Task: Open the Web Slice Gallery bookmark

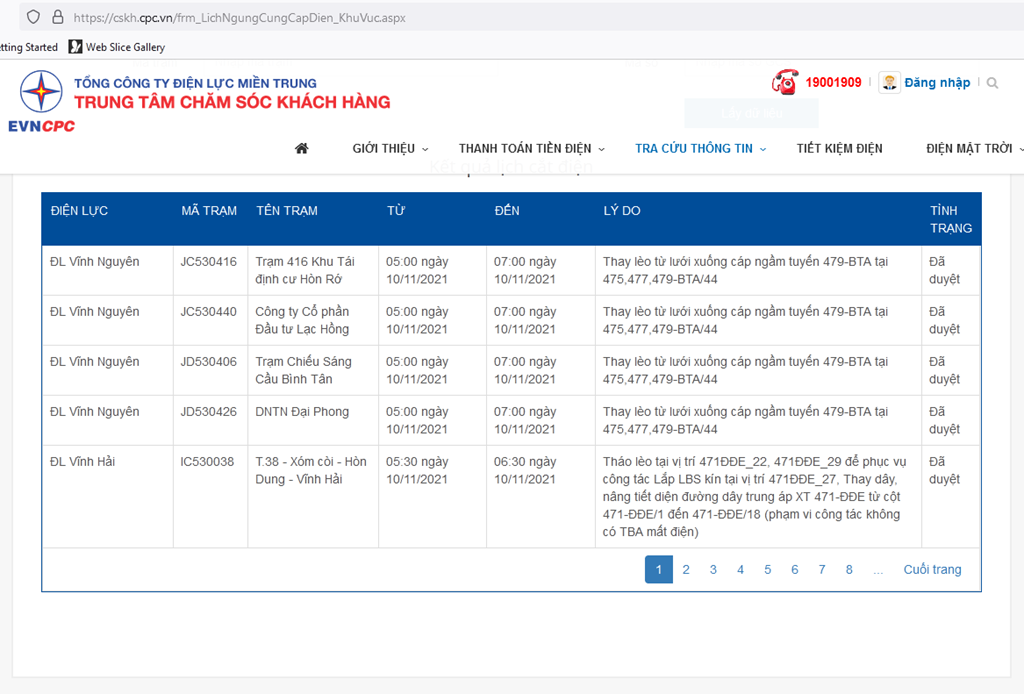Action: [x=116, y=47]
